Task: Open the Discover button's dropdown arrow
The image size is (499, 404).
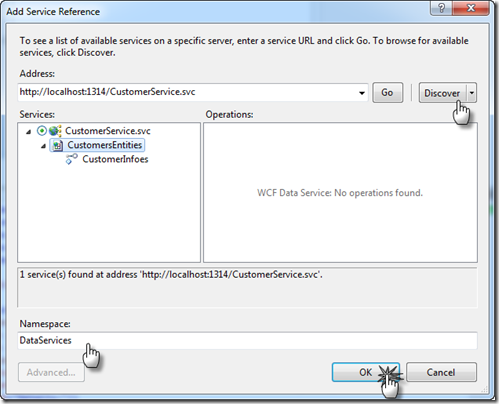Action: [x=472, y=93]
